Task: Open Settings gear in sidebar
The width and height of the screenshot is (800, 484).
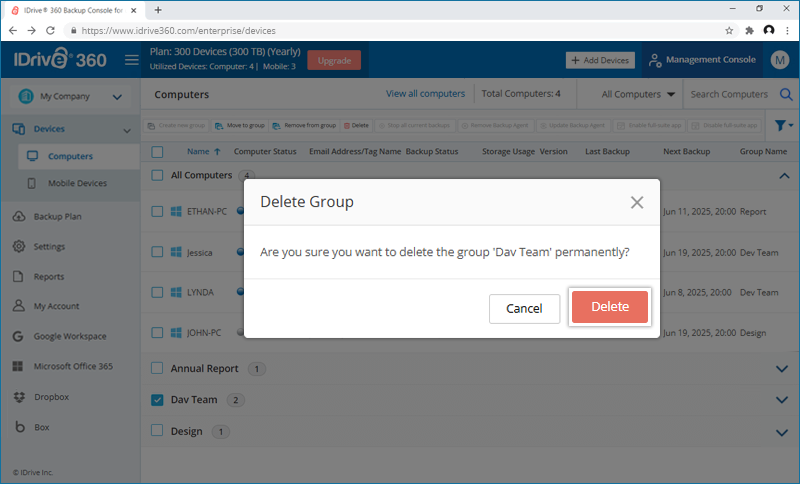Action: [x=20, y=246]
